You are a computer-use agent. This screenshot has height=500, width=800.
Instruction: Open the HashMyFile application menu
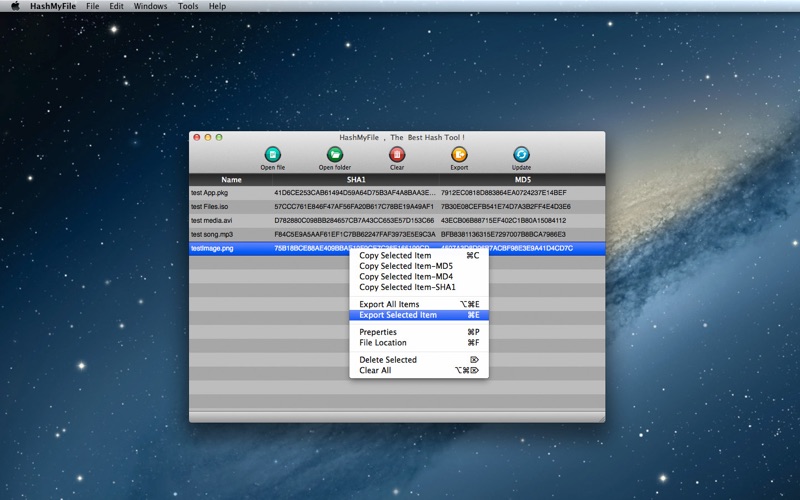pos(53,6)
